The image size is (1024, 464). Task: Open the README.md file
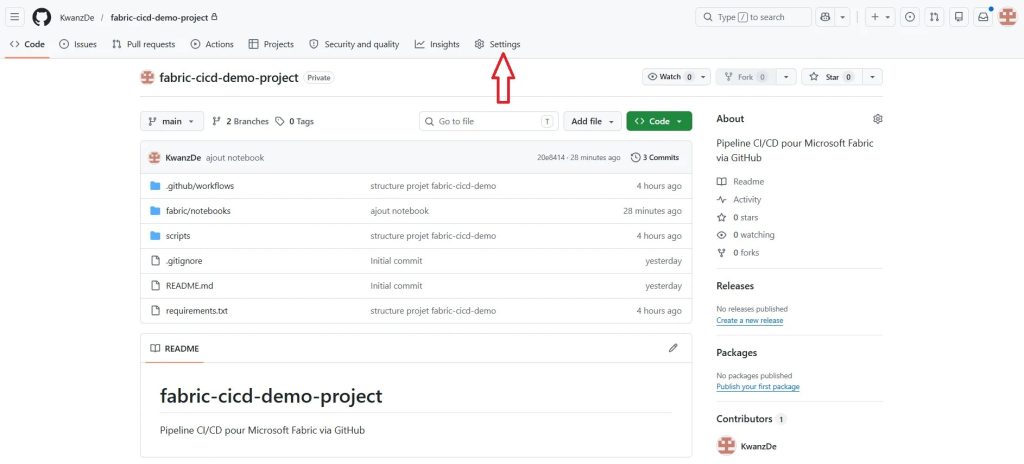(189, 286)
